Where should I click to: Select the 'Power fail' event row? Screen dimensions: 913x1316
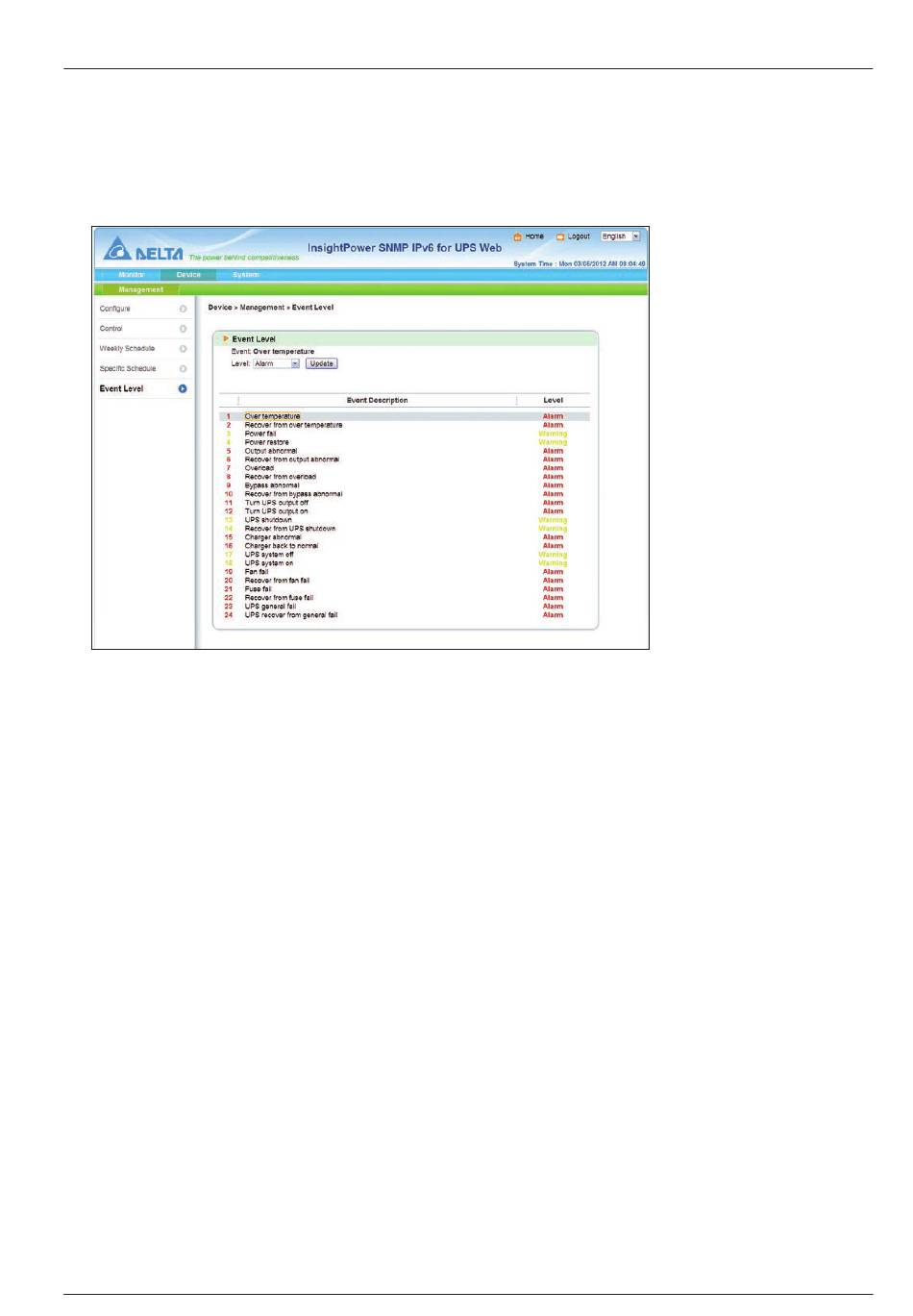click(405, 434)
